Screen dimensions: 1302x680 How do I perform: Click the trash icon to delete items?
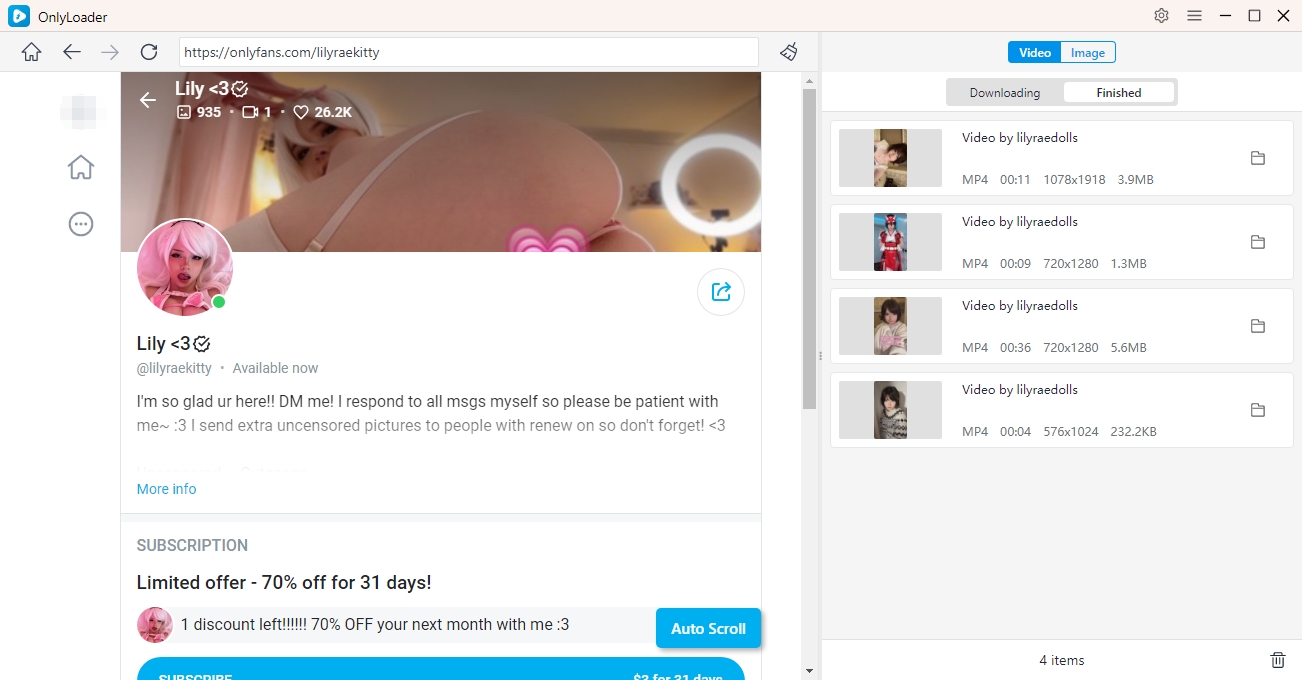(x=1277, y=660)
